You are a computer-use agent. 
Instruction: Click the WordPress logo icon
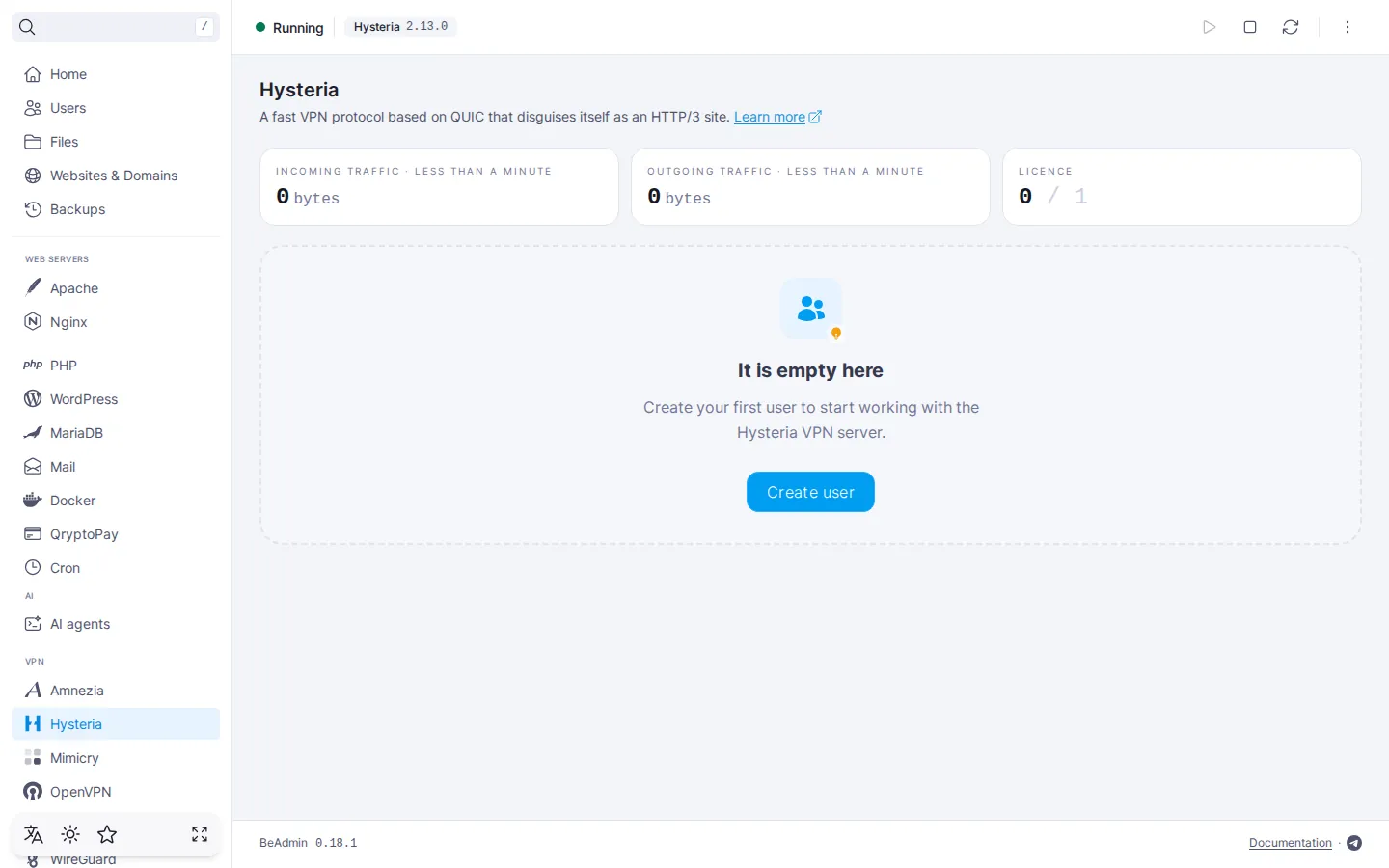pyautogui.click(x=33, y=398)
